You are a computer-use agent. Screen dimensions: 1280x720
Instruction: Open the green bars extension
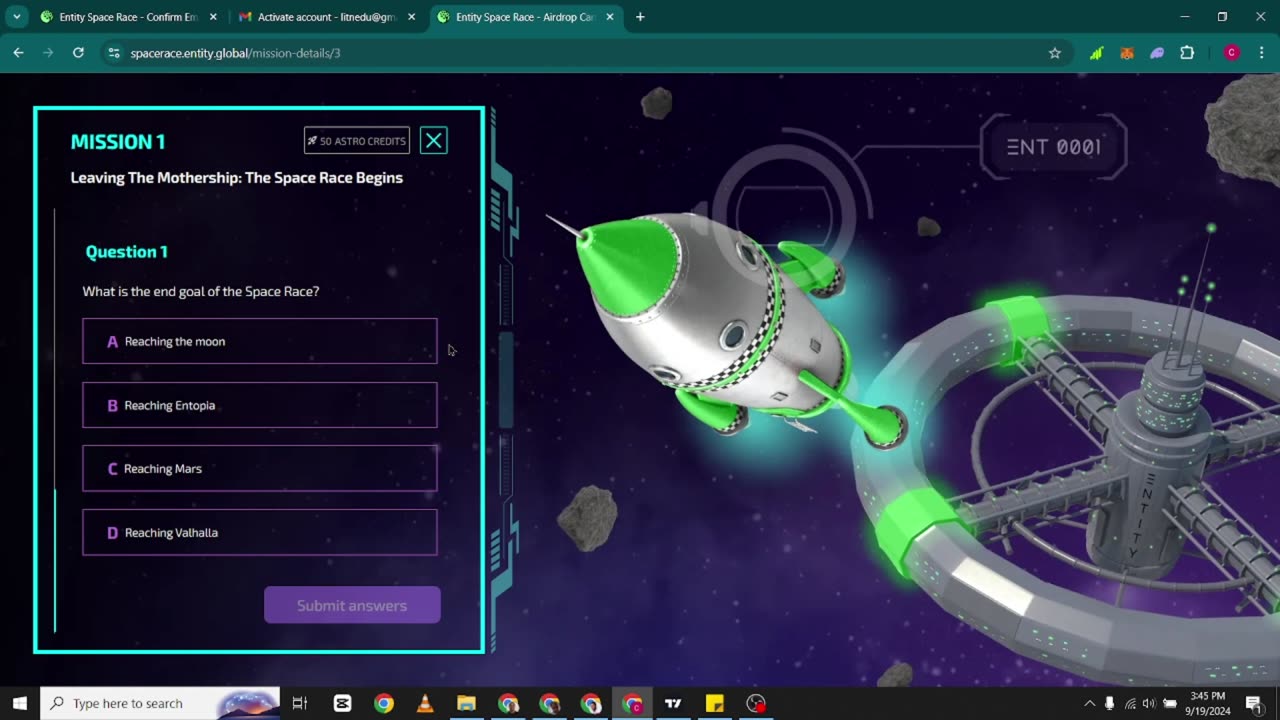(1096, 53)
